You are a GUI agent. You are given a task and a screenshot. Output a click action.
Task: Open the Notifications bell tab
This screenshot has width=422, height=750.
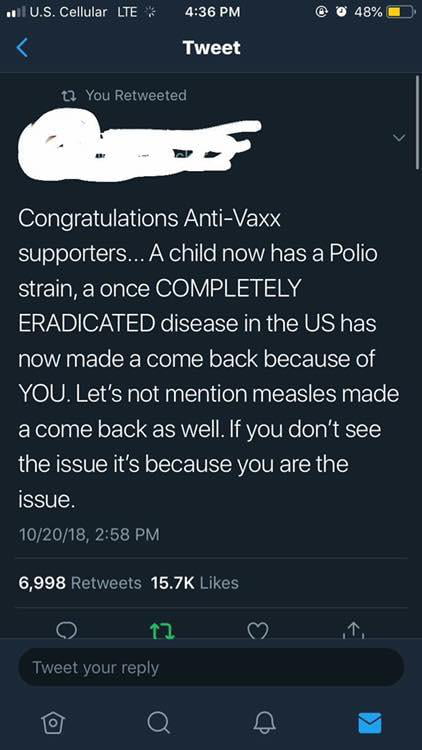pyautogui.click(x=264, y=722)
